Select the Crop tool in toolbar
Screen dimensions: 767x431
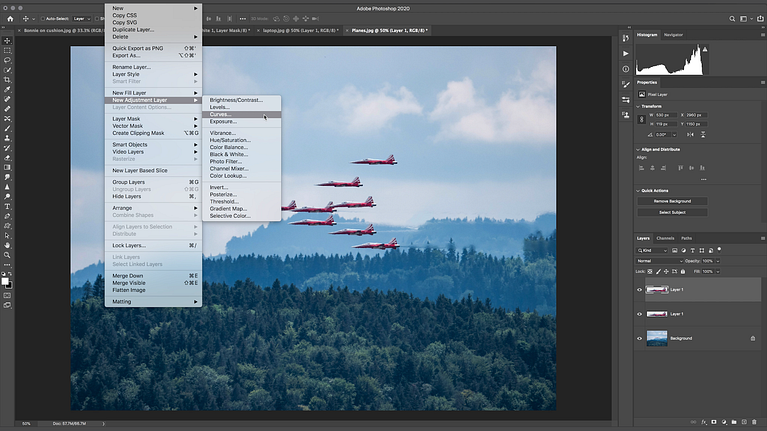[7, 80]
